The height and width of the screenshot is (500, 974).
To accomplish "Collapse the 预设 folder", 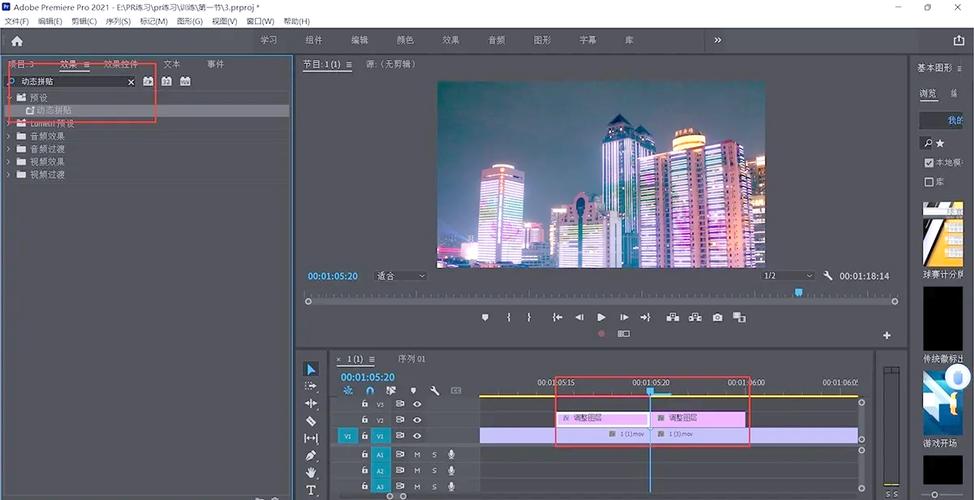I will coord(9,98).
